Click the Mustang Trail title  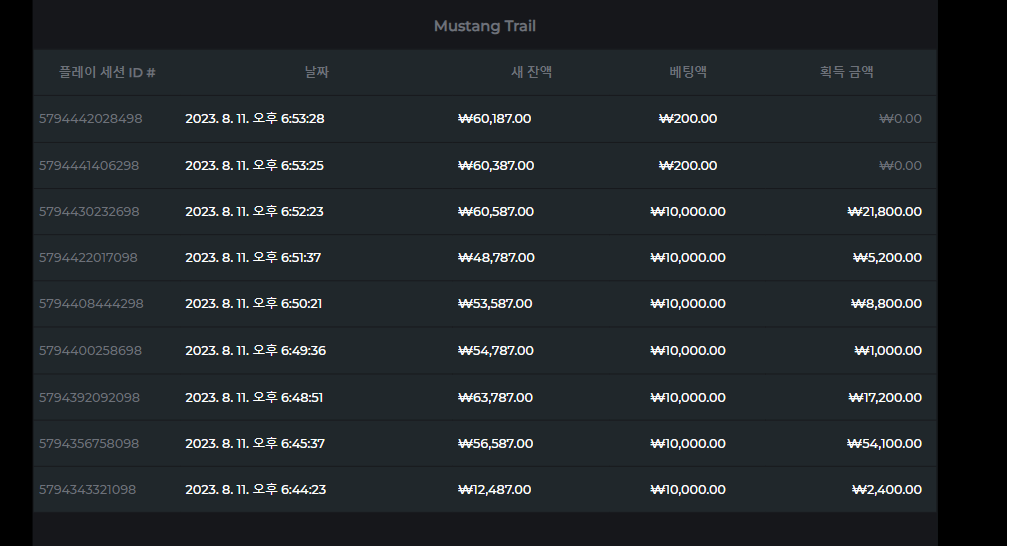click(485, 26)
